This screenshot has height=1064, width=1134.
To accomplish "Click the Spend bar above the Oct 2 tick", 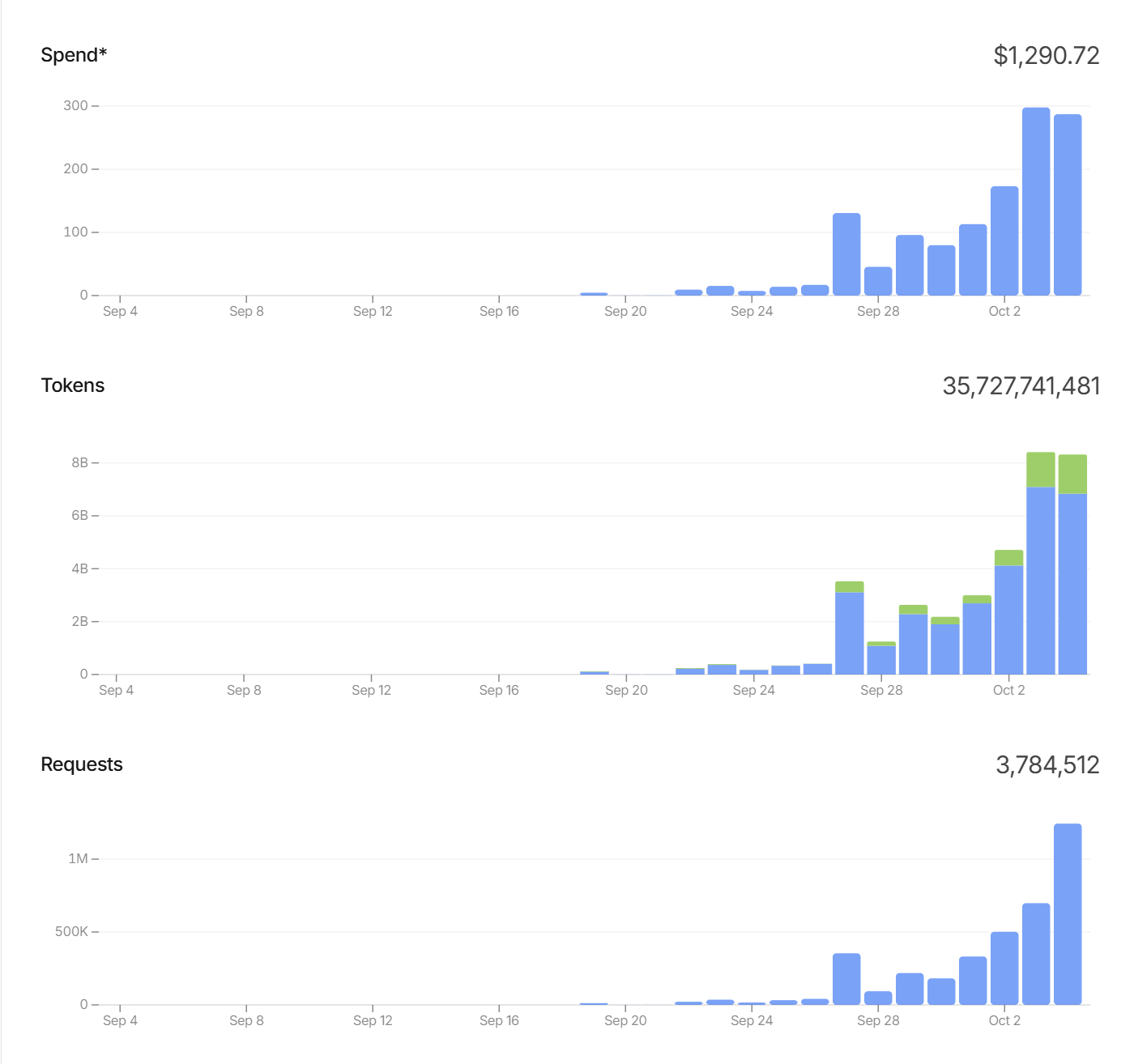I will click(1004, 240).
